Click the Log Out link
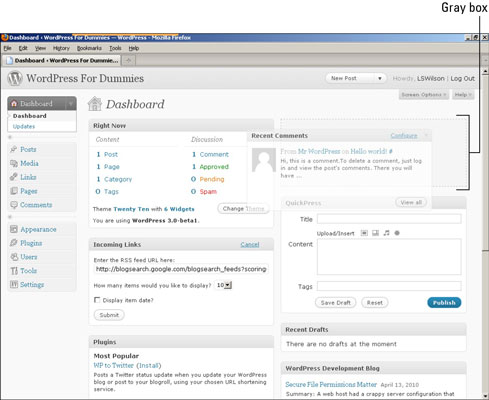 463,78
